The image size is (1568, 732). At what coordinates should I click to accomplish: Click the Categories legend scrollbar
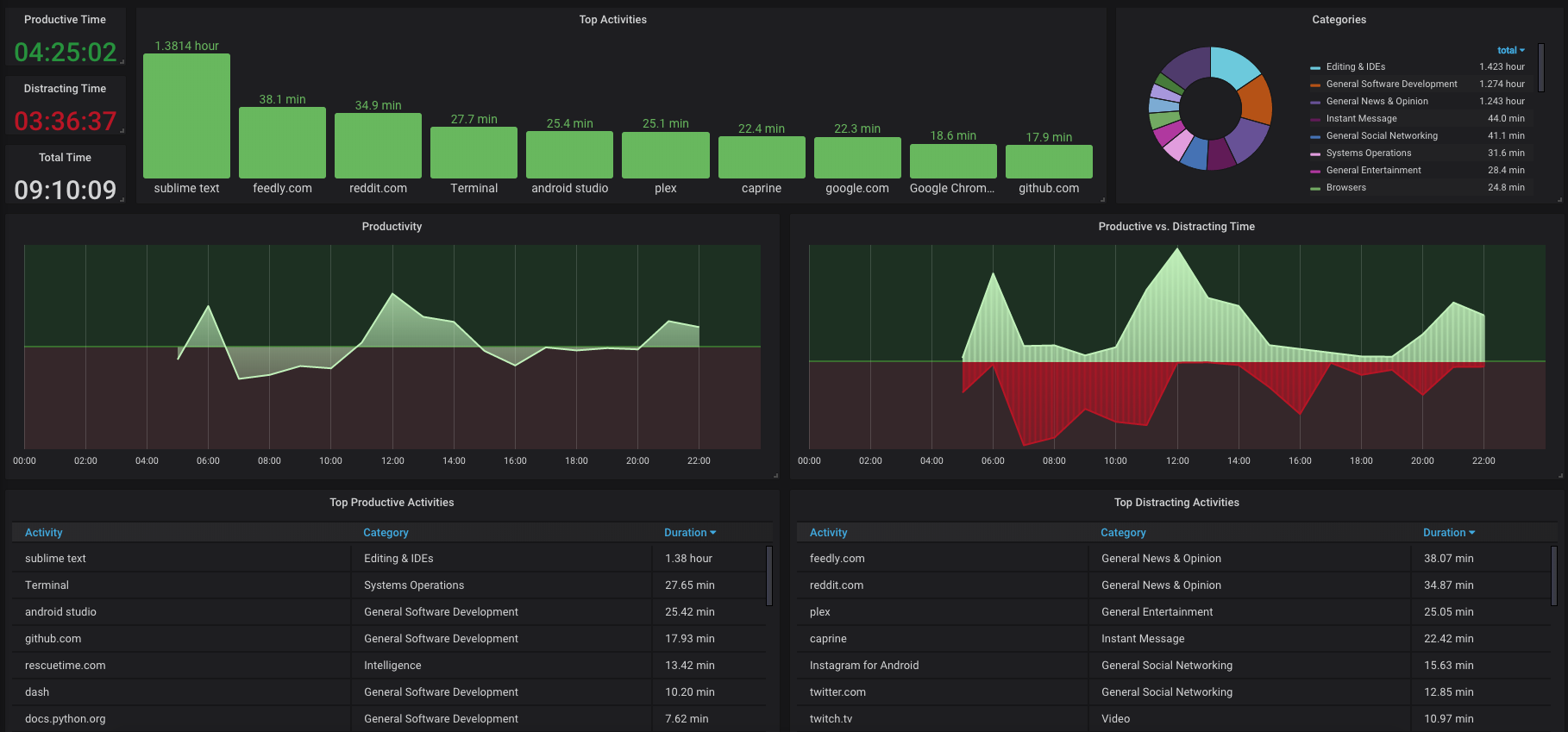point(1541,67)
